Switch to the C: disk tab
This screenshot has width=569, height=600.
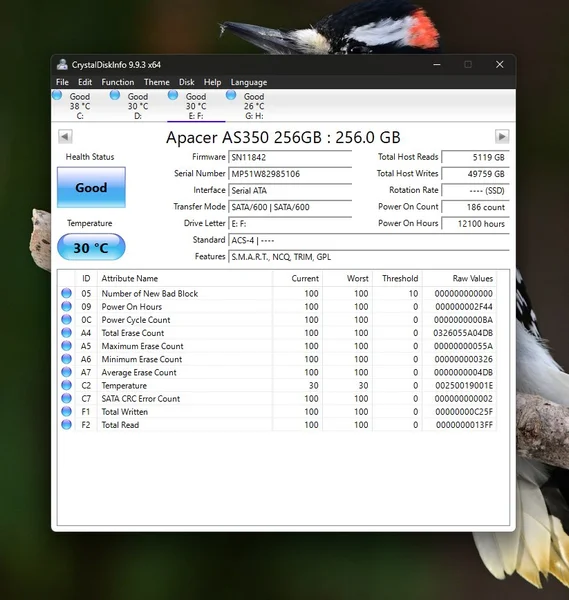(80, 106)
